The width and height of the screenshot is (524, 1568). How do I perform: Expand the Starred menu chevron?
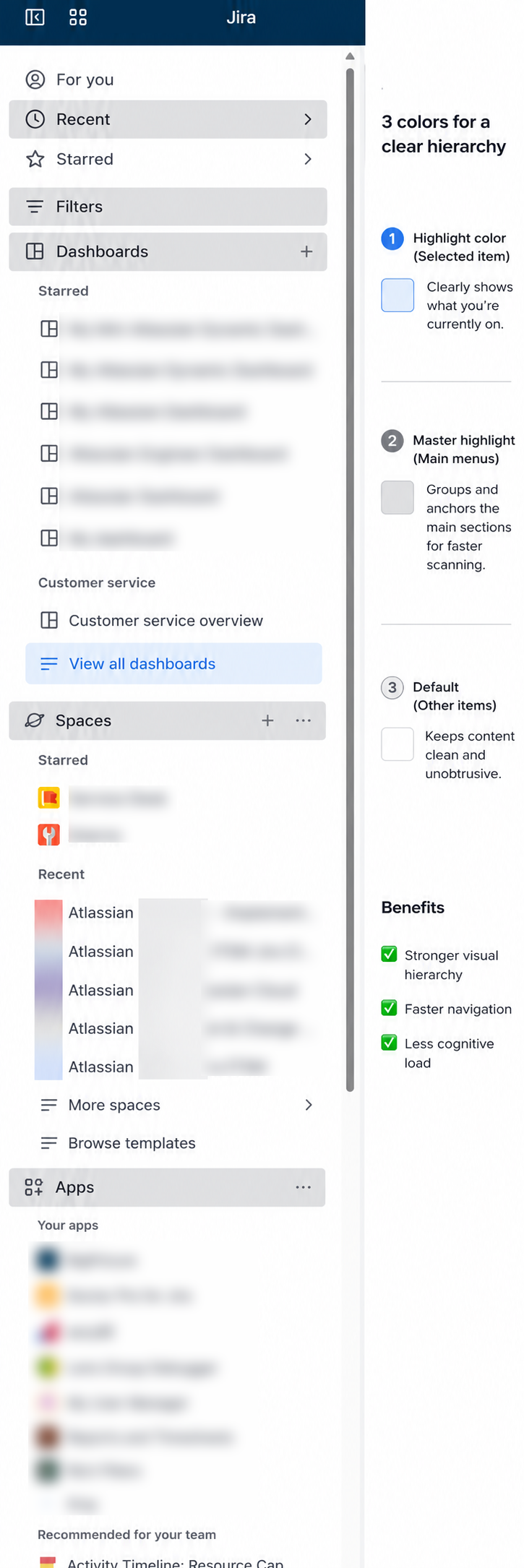pyautogui.click(x=308, y=159)
